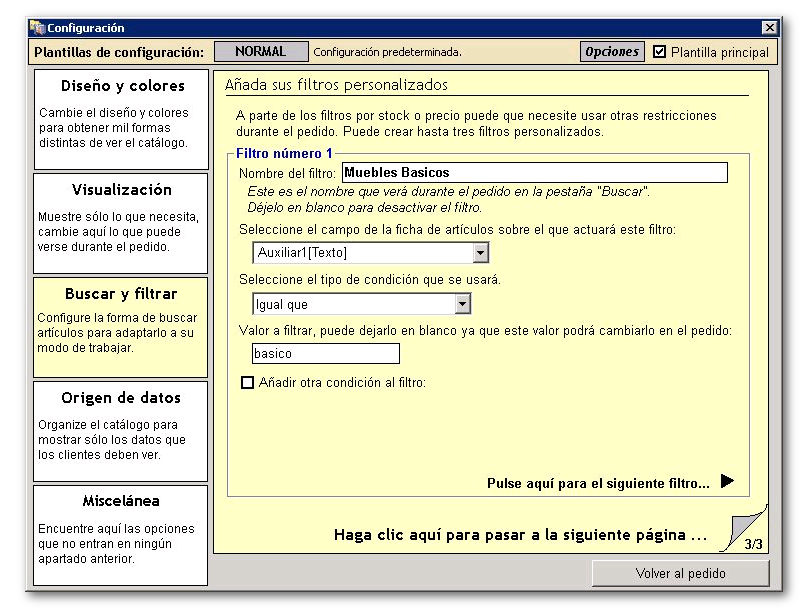Click the 3/3 page indicator
Screen dimensions: 802x611
(x=753, y=544)
